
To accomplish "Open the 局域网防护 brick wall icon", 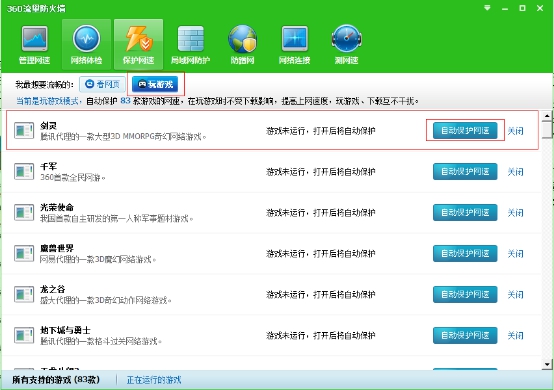I will pyautogui.click(x=191, y=45).
